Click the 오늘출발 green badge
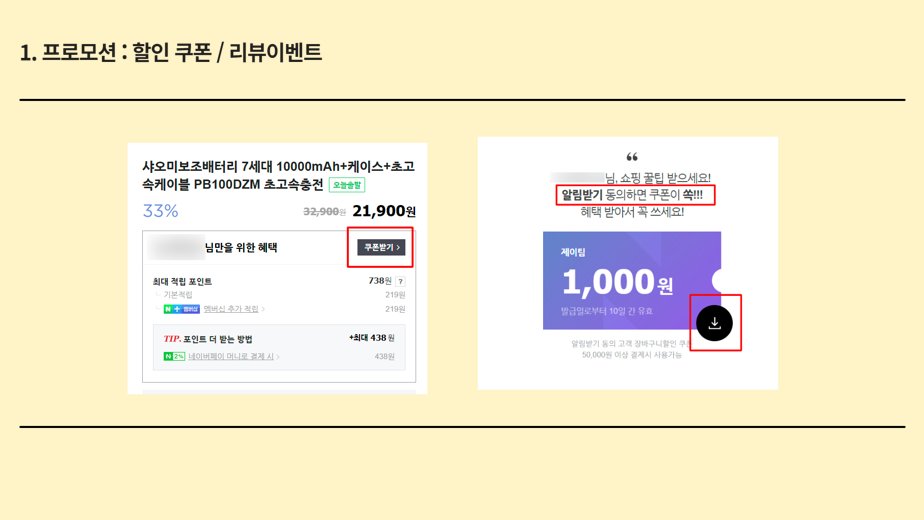This screenshot has height=520, width=924. tap(346, 185)
